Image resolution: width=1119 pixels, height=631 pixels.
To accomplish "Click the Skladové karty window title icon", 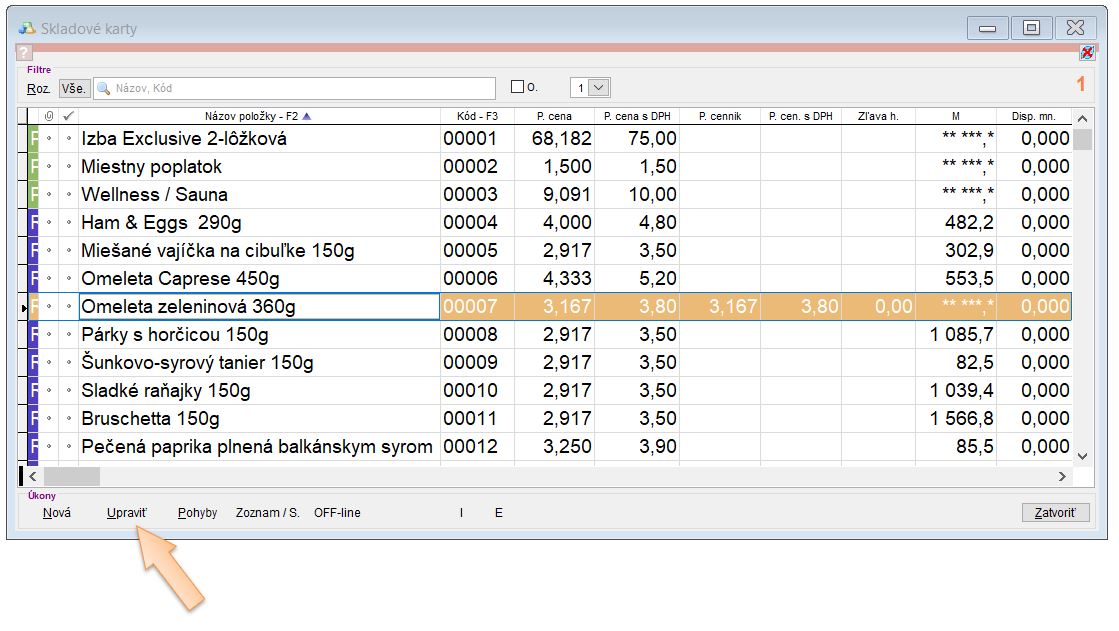I will tap(27, 28).
